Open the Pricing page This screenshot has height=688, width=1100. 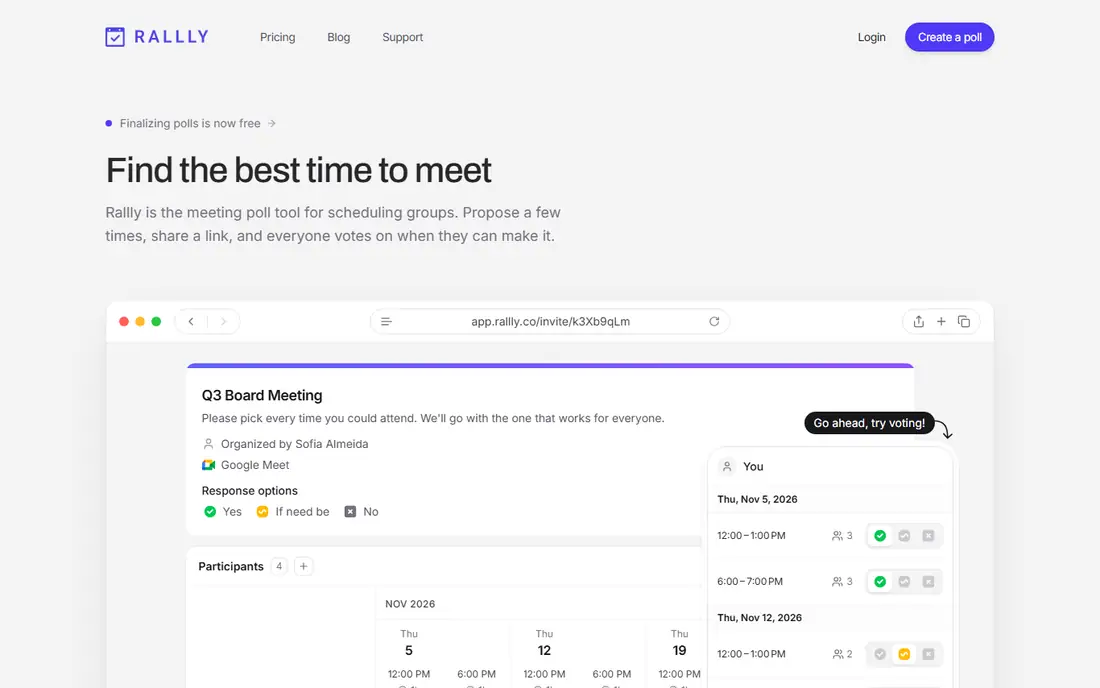point(277,37)
